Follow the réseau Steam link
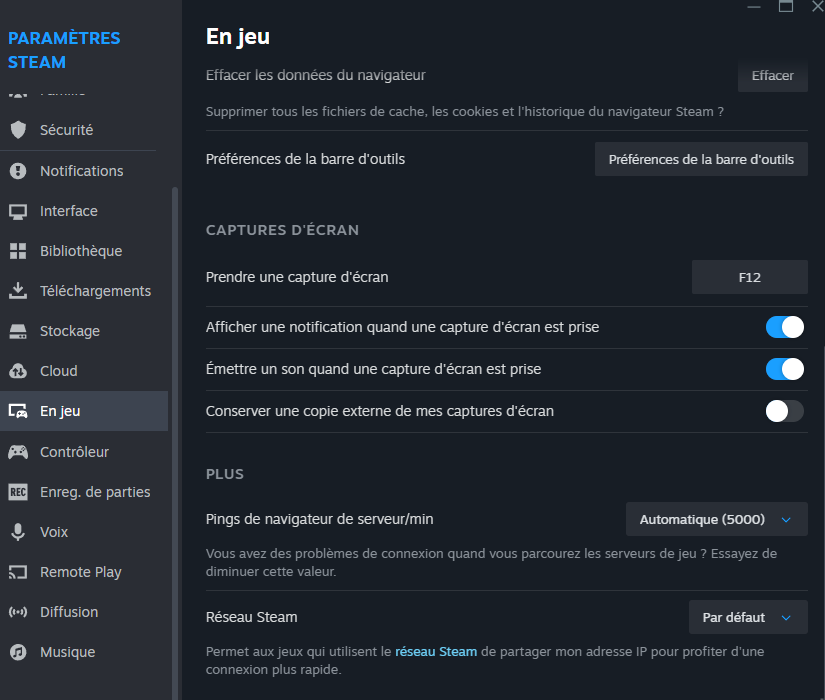This screenshot has height=700, width=825. [436, 650]
